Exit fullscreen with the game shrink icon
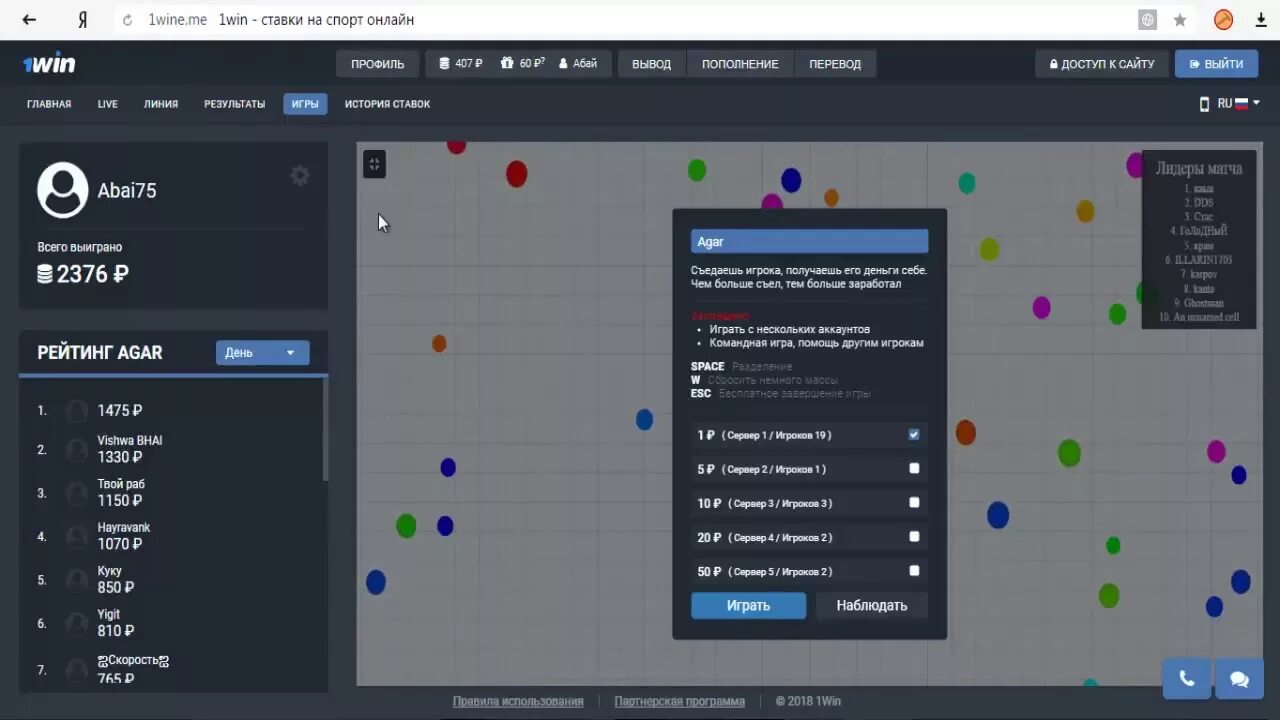 (x=374, y=164)
